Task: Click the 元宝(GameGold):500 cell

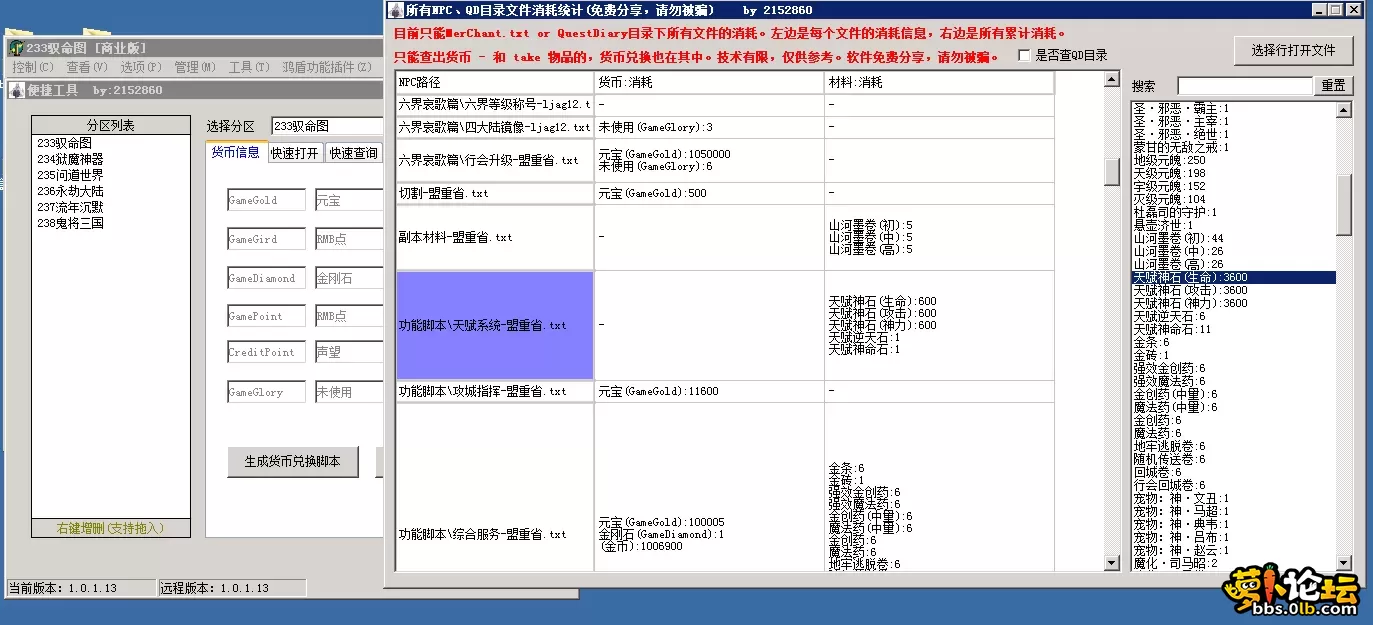Action: point(709,193)
